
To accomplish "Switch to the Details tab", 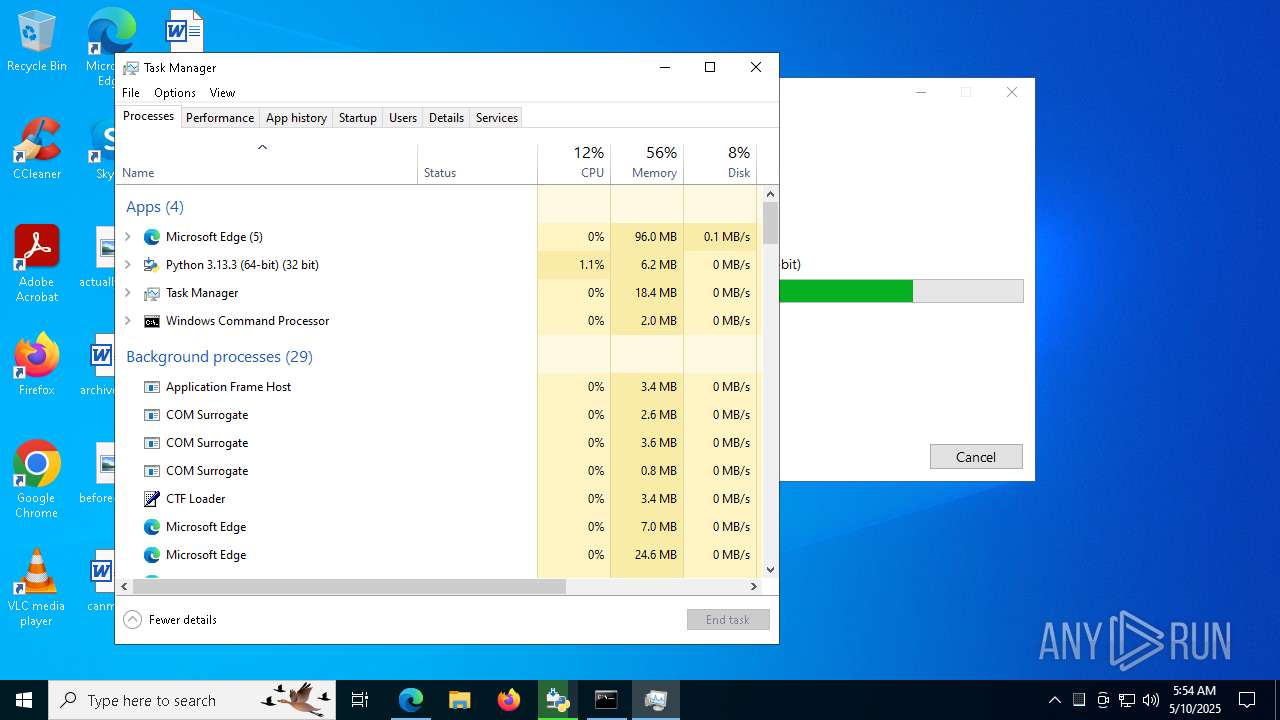I will [x=446, y=118].
